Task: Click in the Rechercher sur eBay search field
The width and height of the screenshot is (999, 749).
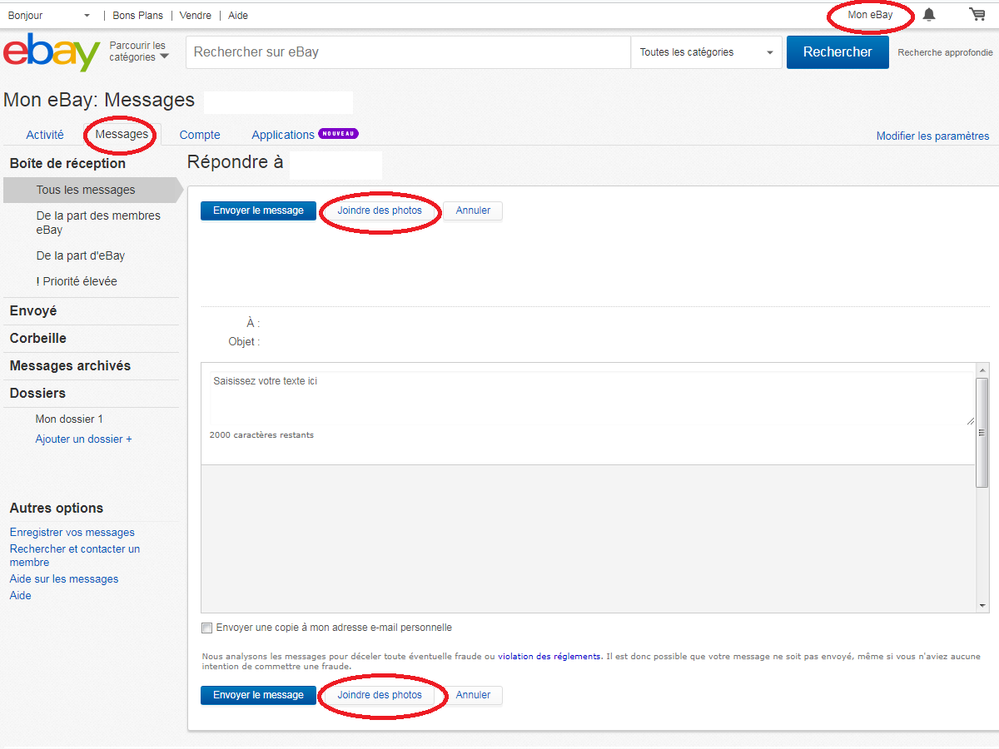Action: [408, 52]
